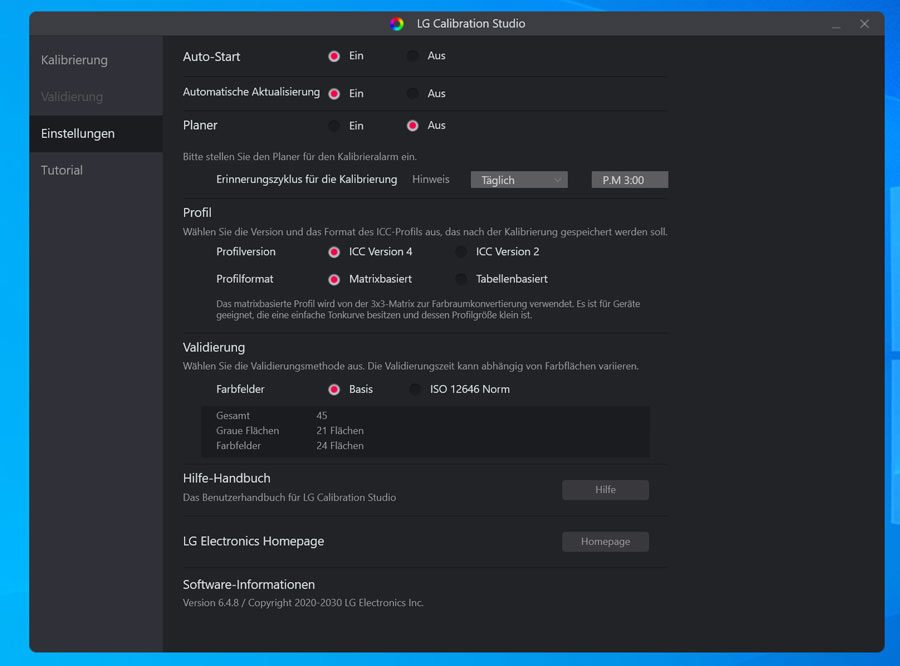Select Basis color fields option
Screen dimensions: 900x666
pos(334,390)
